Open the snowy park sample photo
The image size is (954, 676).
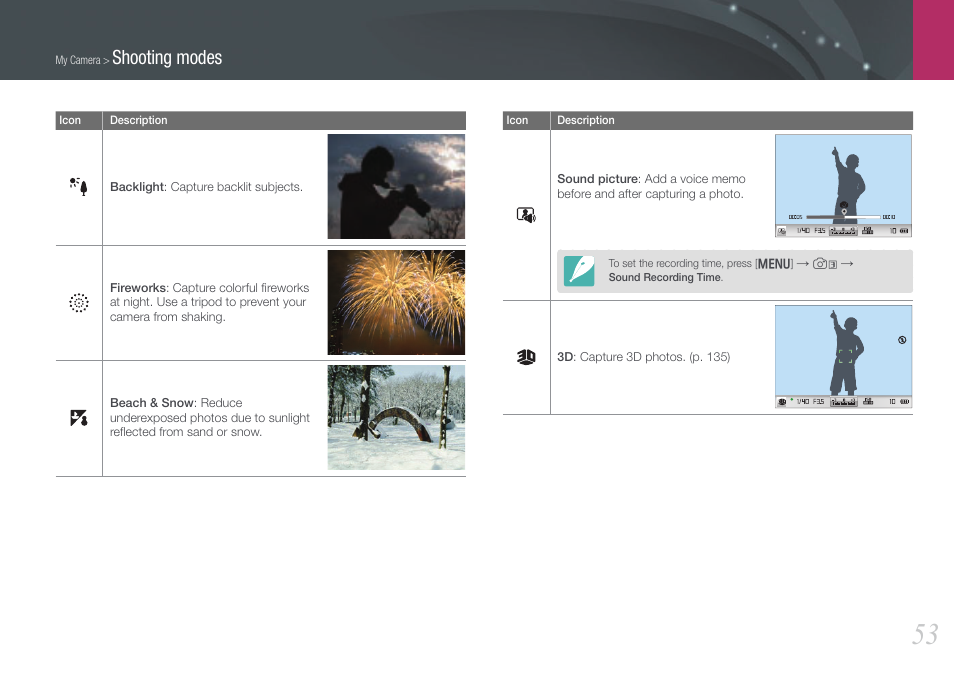396,417
